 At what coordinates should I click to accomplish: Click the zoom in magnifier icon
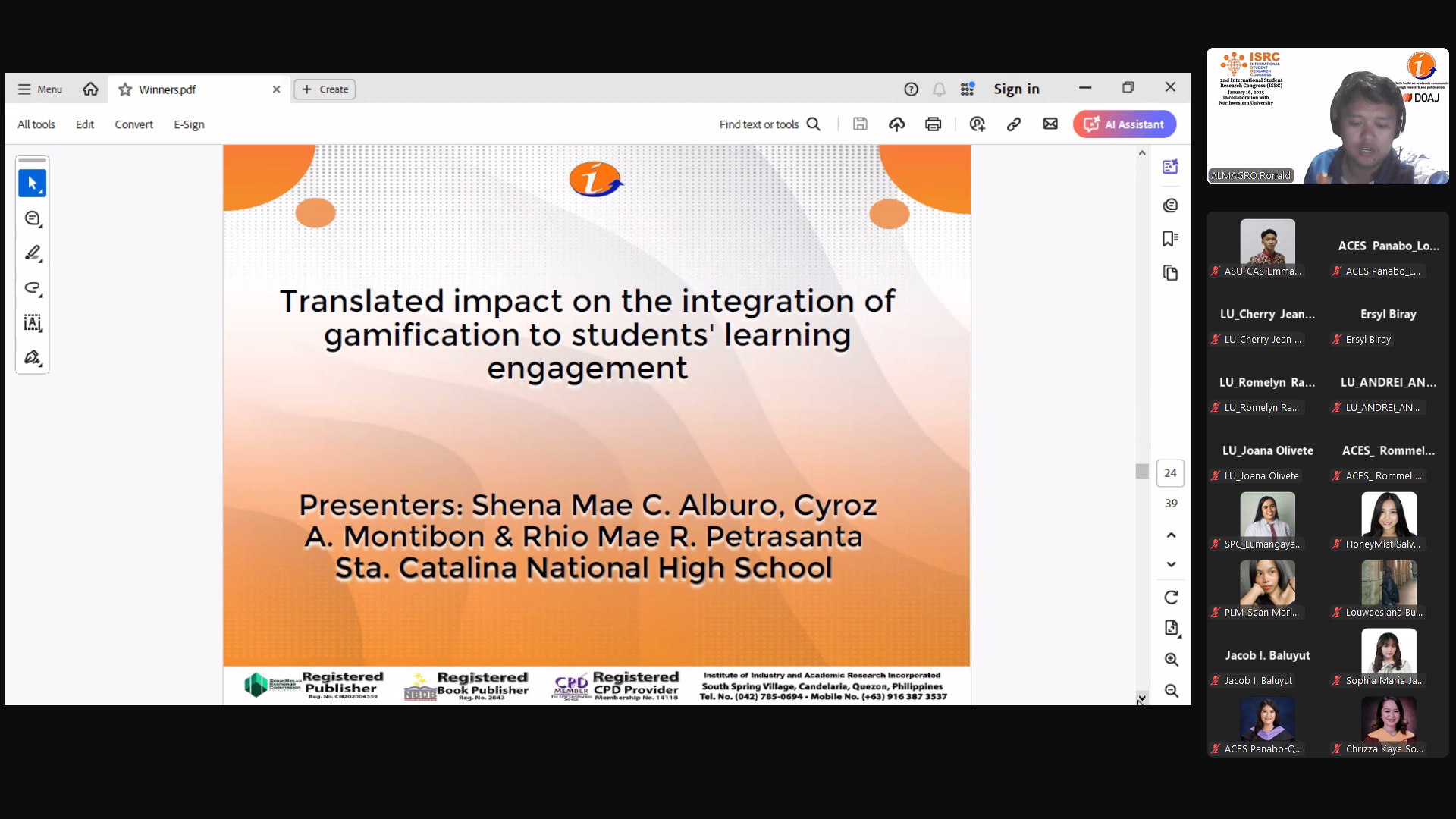(1171, 660)
